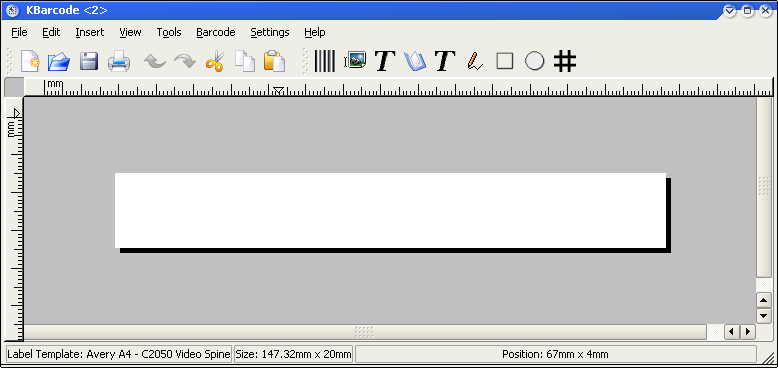Click the white label canvas area

click(x=390, y=210)
